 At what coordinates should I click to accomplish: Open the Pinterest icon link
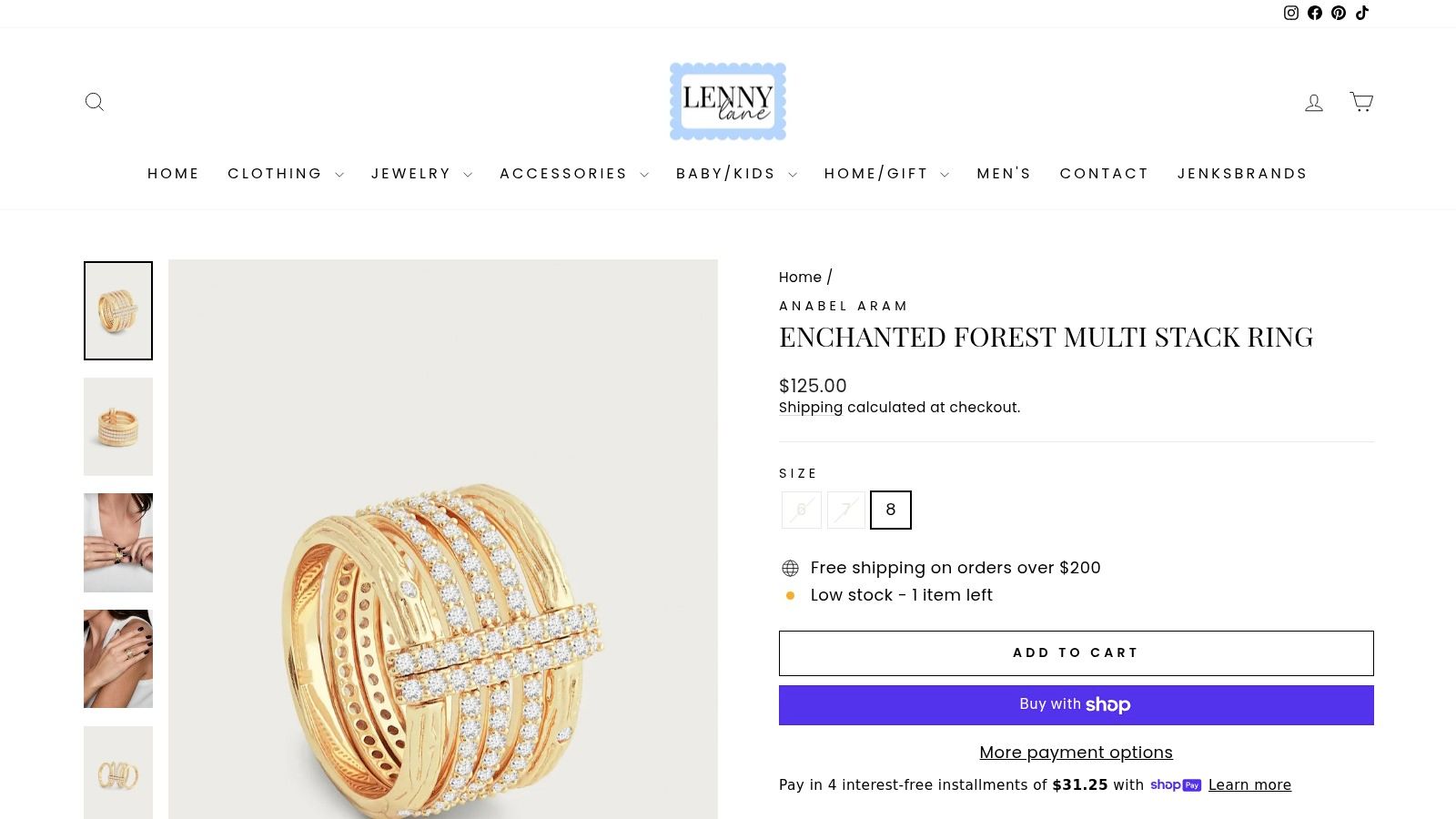1339,13
